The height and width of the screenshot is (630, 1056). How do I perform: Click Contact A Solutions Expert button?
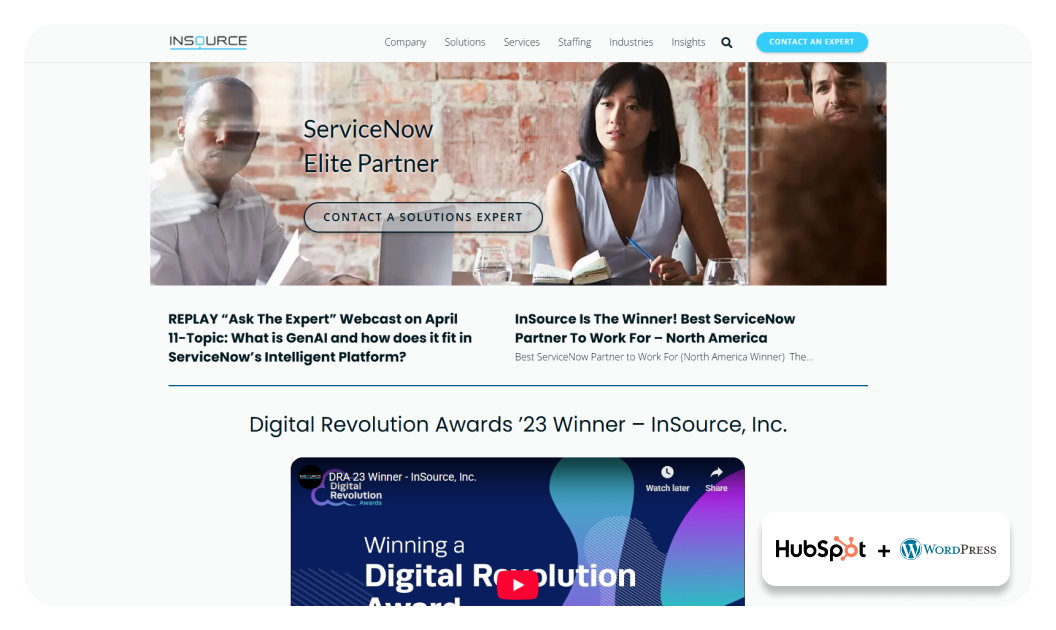pos(423,217)
